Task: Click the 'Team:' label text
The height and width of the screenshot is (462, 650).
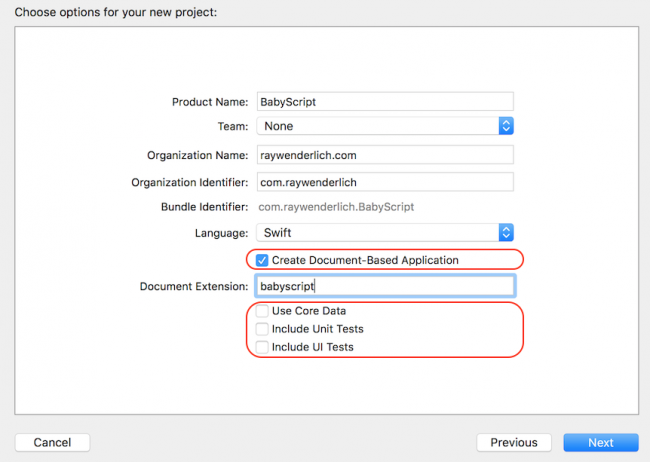Action: coord(232,127)
